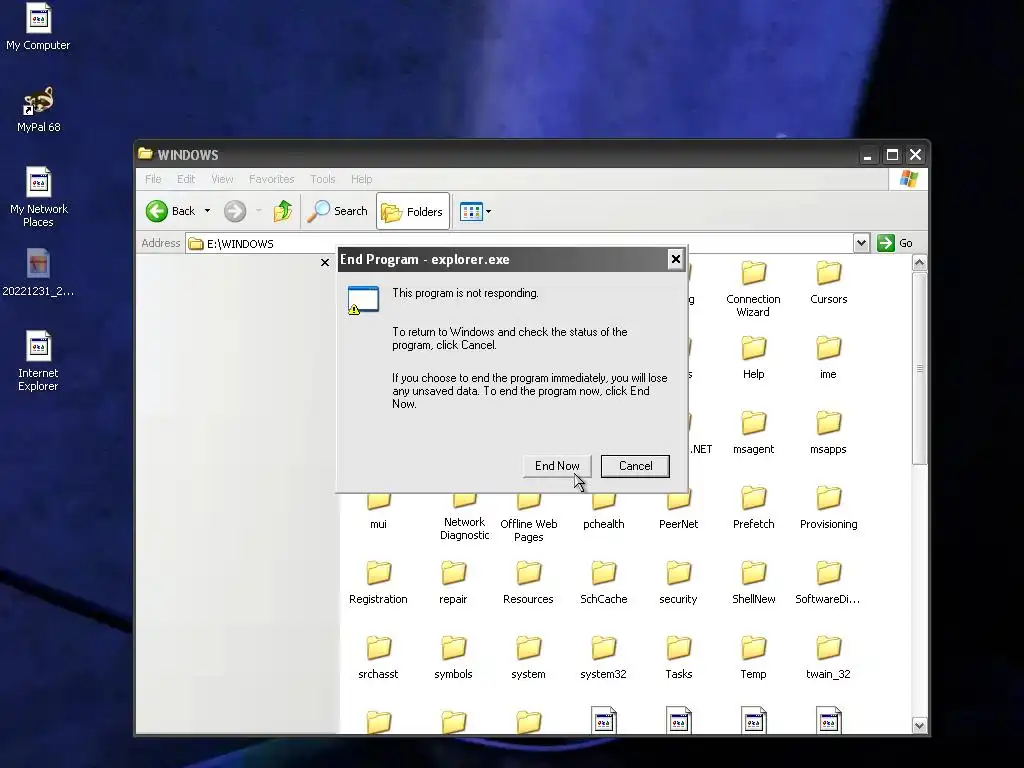
Task: Select the ShellNew folder
Action: 753,583
